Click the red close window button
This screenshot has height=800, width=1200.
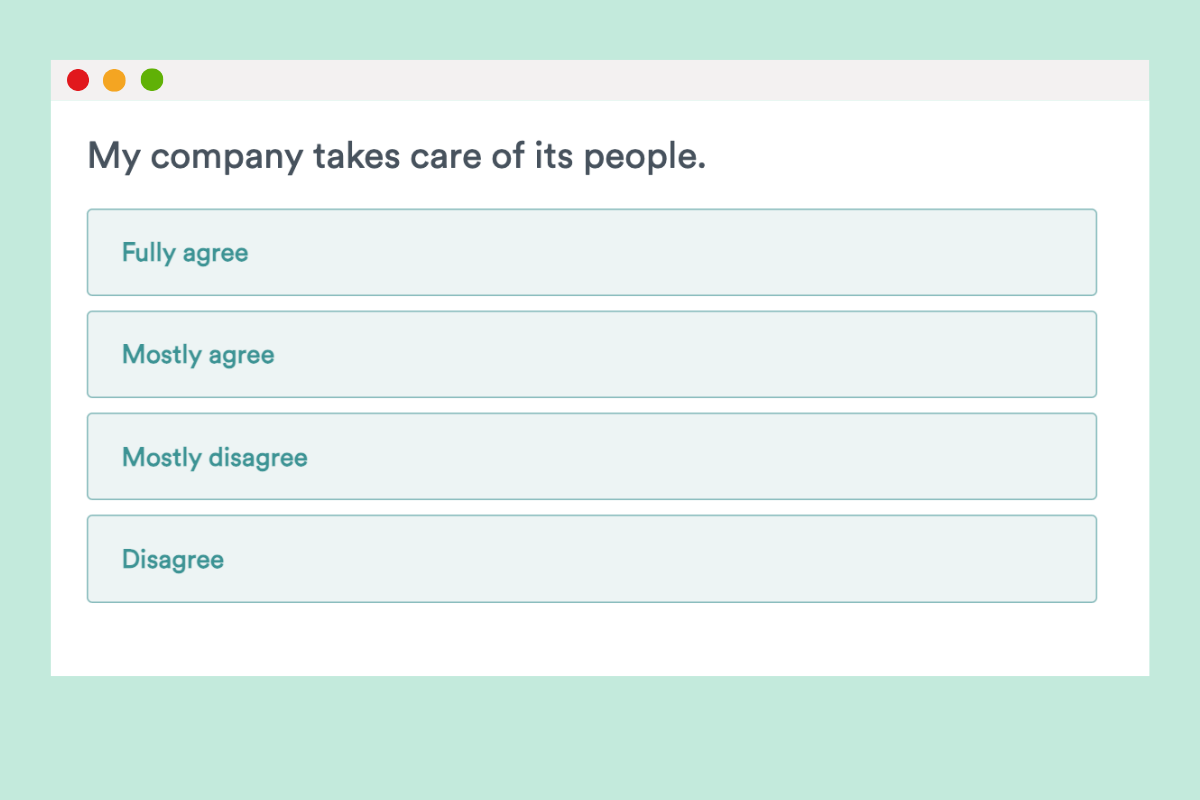point(78,80)
